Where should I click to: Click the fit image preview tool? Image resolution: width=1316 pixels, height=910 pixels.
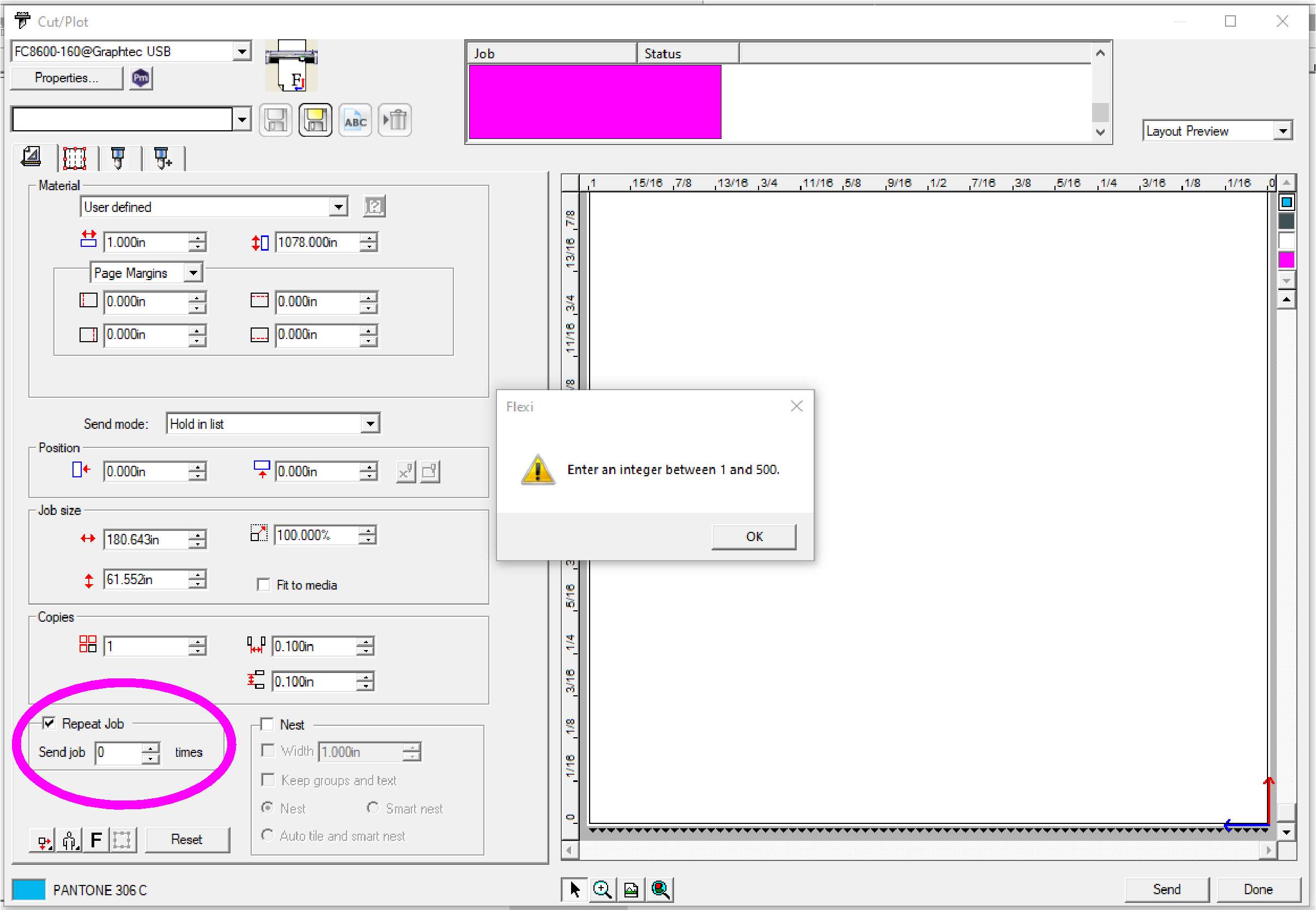click(632, 889)
